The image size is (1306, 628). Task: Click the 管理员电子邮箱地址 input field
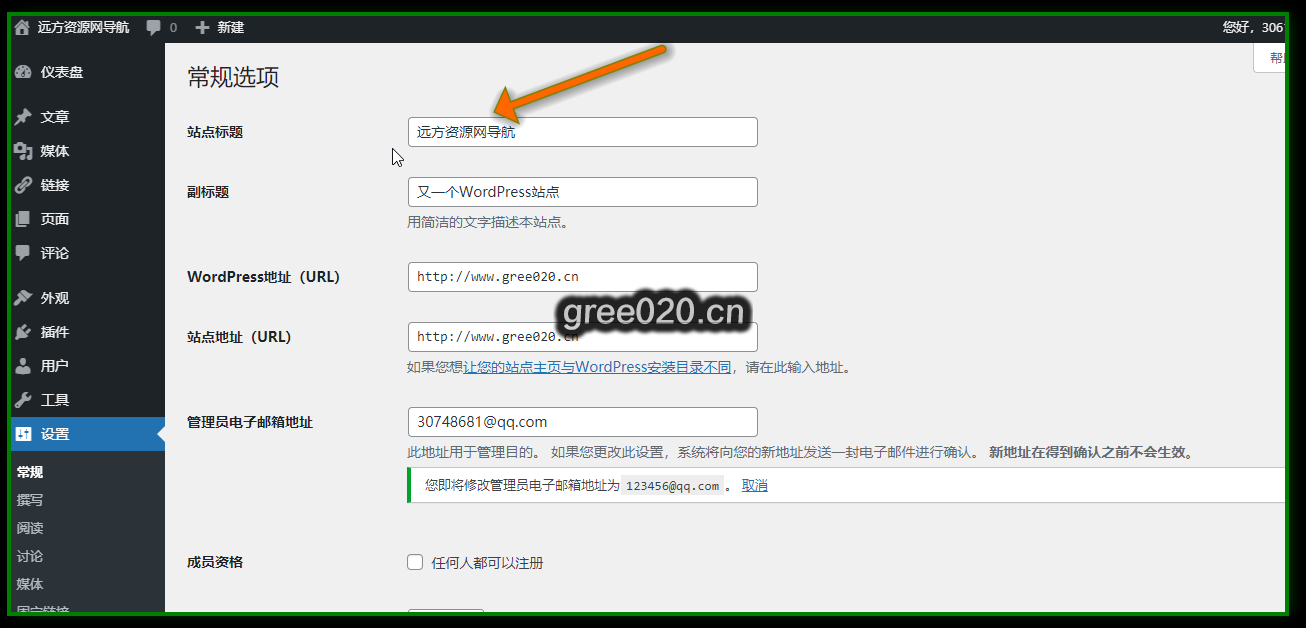582,422
